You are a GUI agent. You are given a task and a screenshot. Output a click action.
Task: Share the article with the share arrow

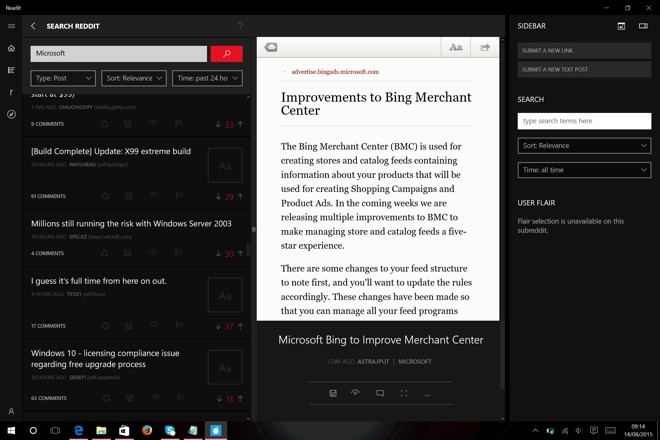(485, 47)
